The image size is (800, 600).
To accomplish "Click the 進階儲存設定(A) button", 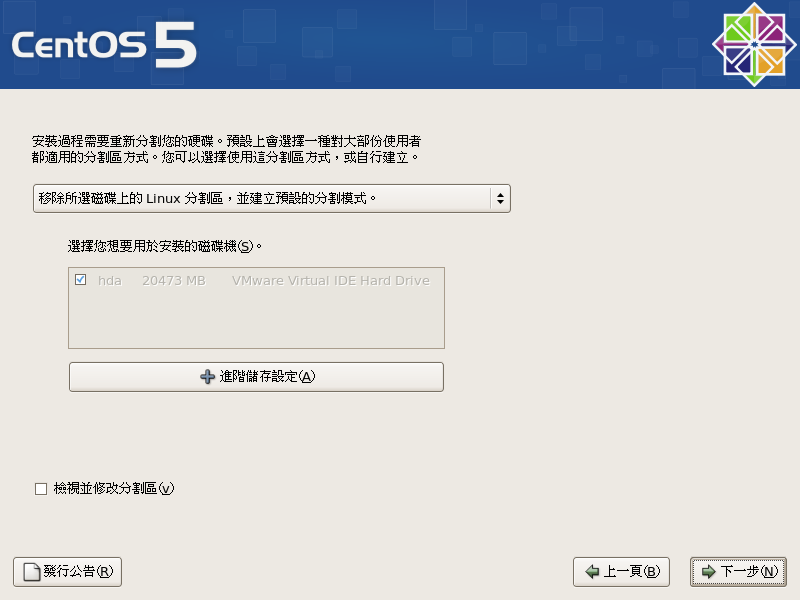I will (x=256, y=377).
